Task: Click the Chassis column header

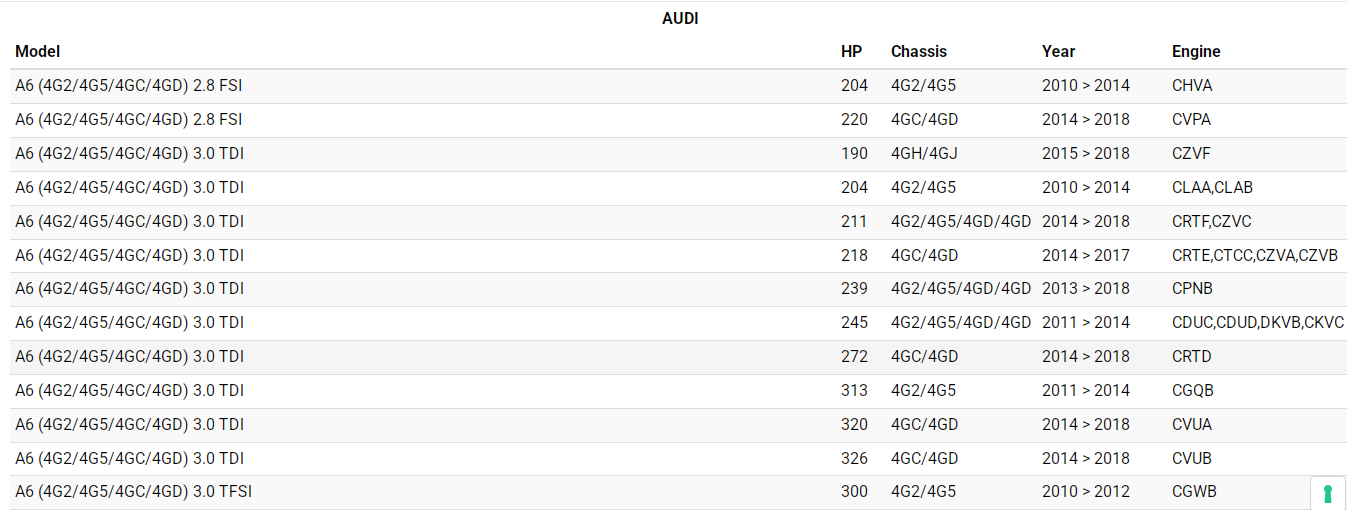Action: pos(918,52)
